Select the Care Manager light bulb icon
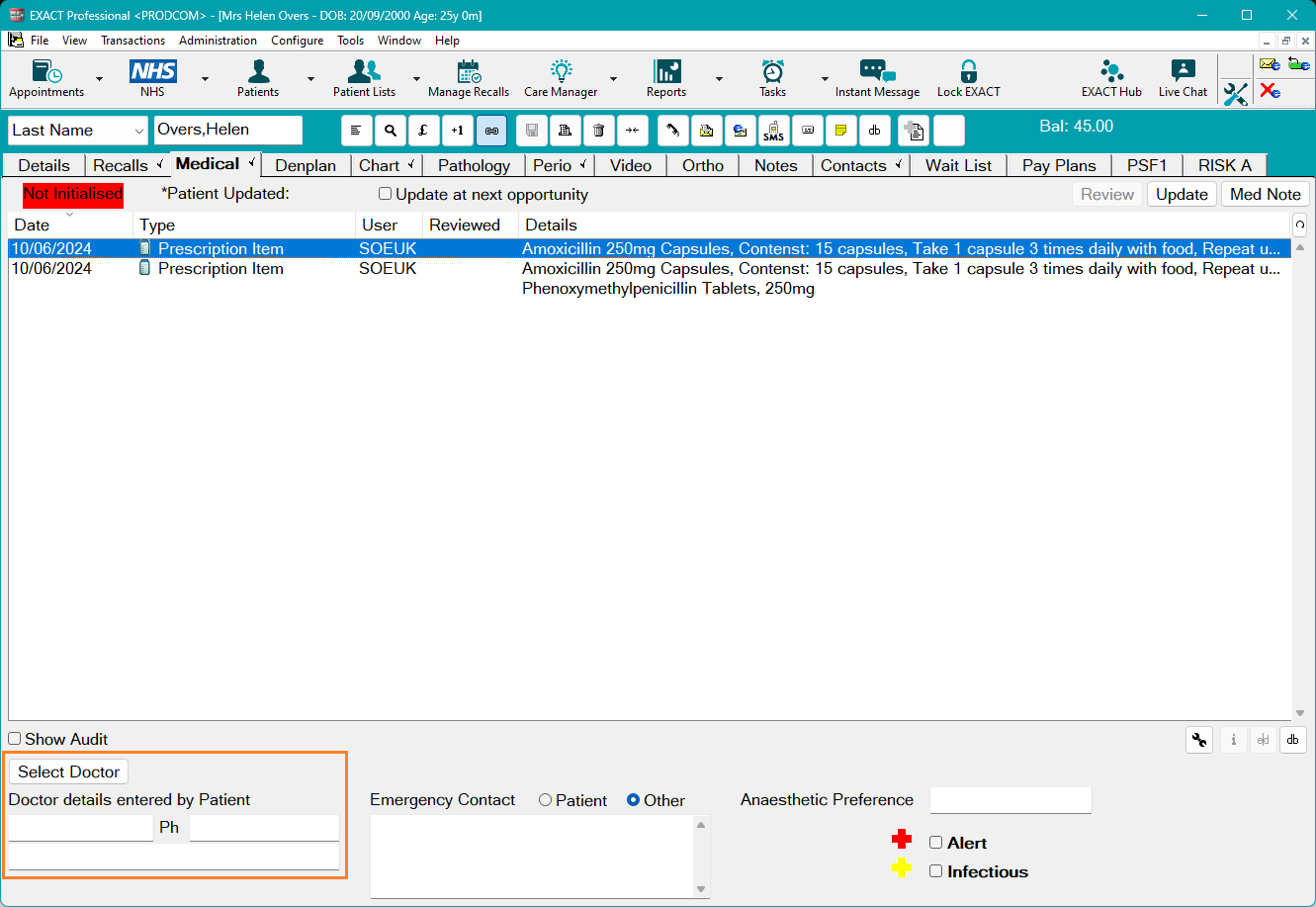 point(561,72)
